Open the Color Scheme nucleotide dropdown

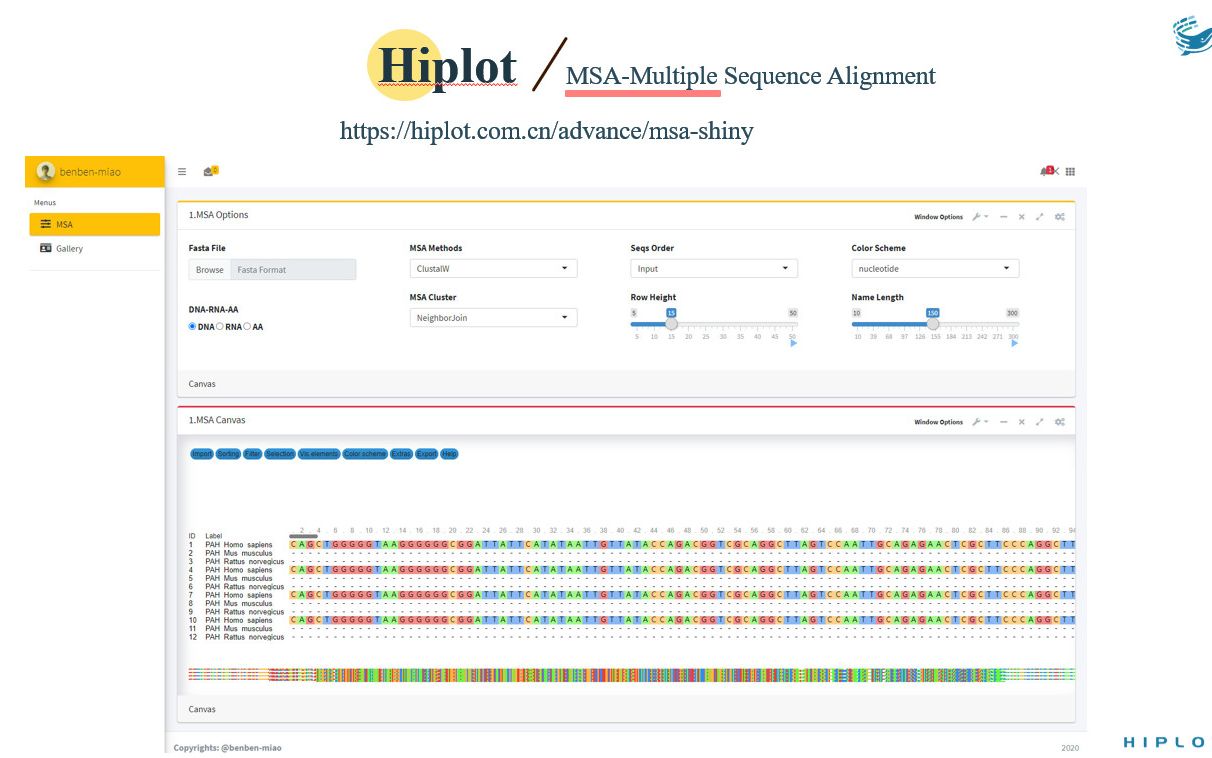[935, 269]
